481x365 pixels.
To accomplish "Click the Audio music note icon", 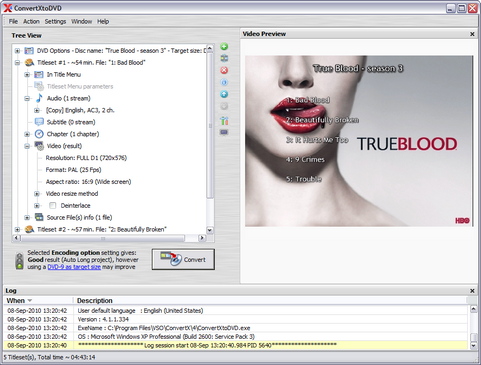I will click(39, 98).
